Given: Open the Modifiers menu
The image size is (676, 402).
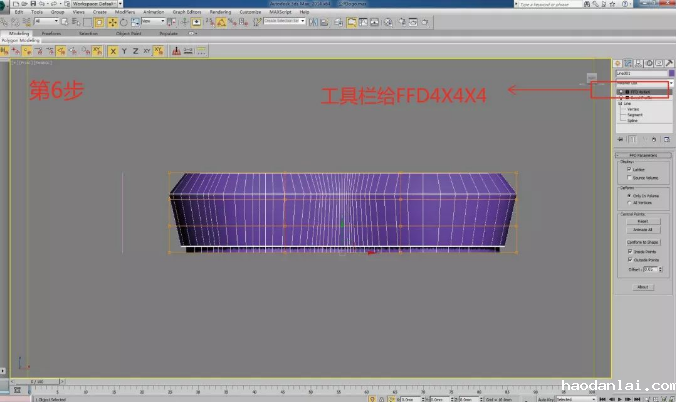Looking at the screenshot, I should pos(125,12).
